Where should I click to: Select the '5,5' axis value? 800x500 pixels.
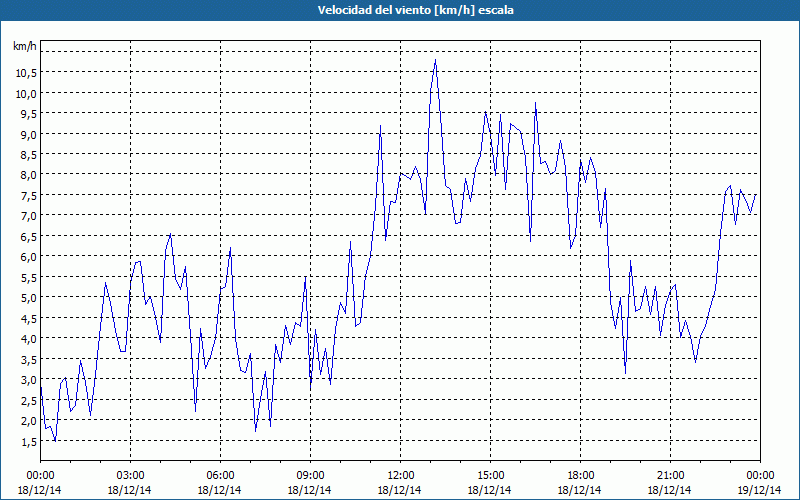pyautogui.click(x=29, y=278)
